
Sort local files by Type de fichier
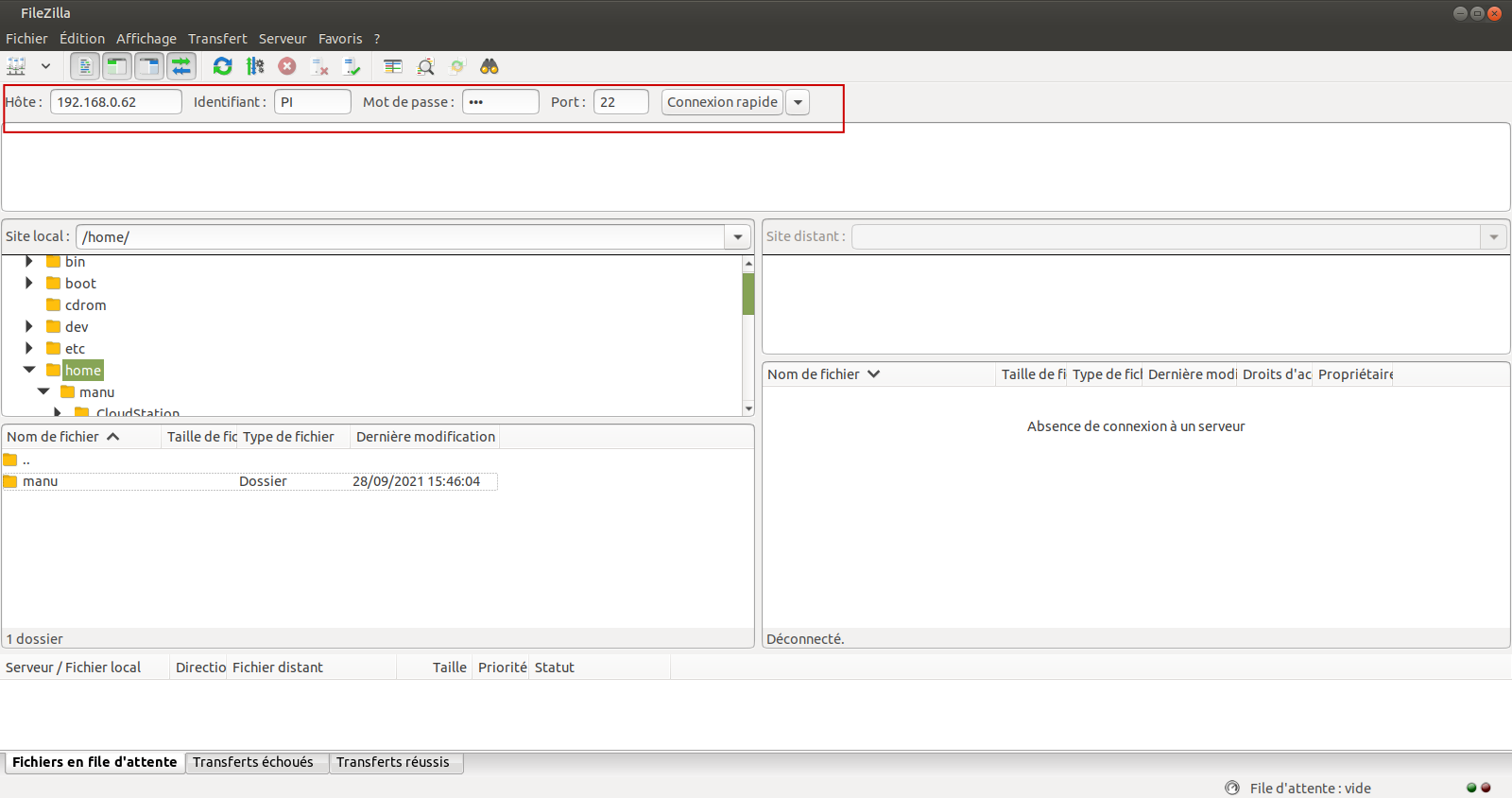click(x=294, y=437)
